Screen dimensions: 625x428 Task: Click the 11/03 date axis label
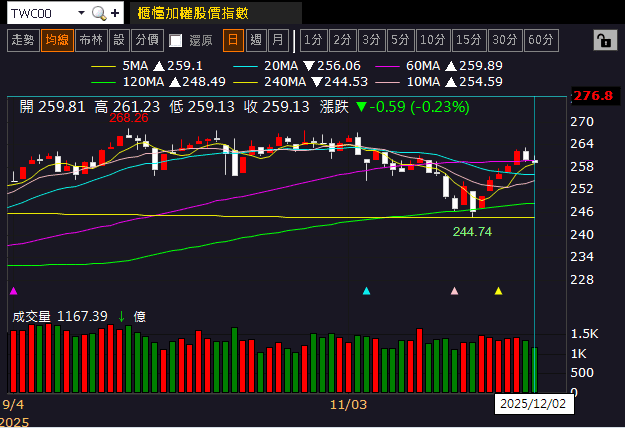click(348, 405)
